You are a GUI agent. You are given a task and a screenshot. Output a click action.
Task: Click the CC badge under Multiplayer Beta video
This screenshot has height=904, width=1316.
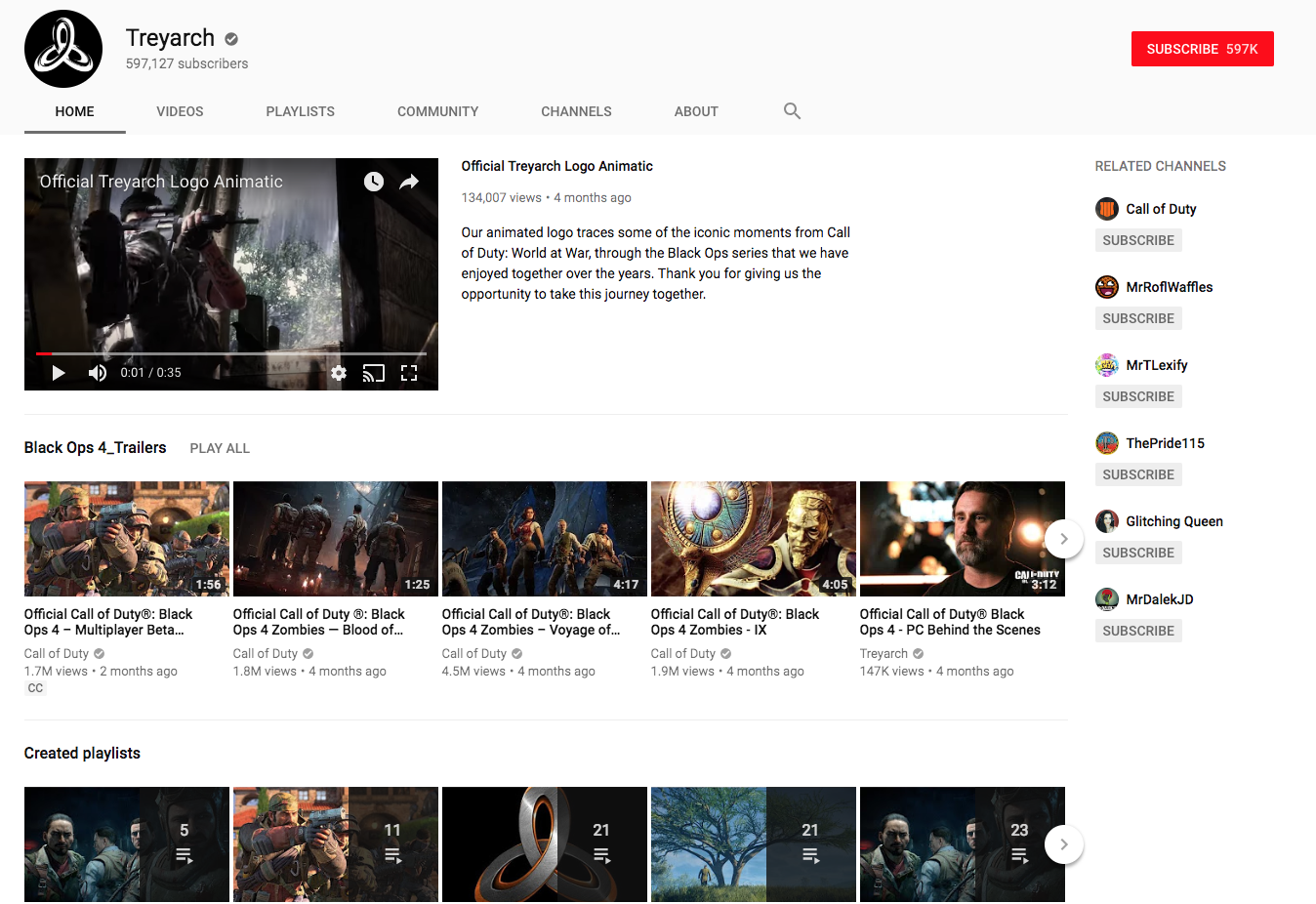click(35, 688)
